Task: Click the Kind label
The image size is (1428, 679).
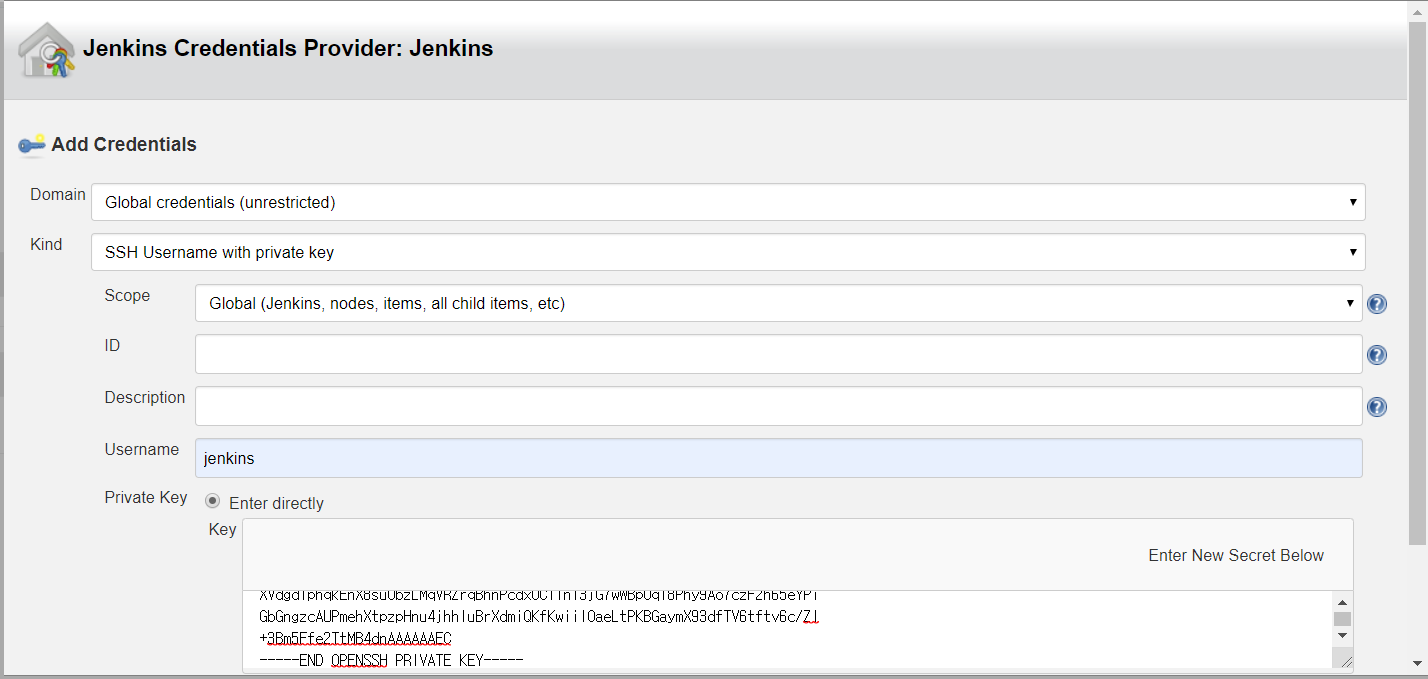Action: coord(46,244)
